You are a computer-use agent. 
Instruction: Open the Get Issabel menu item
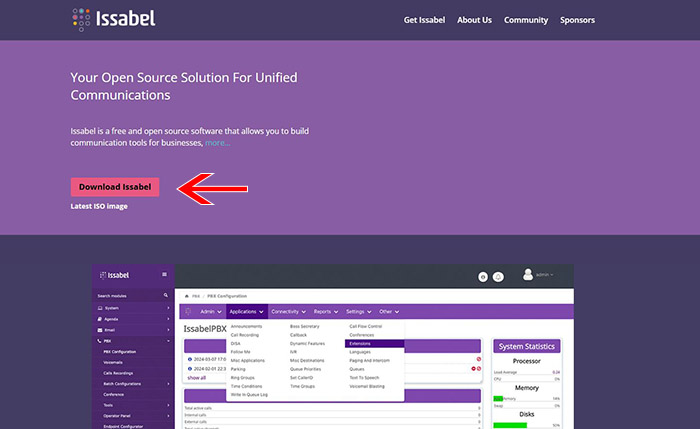pyautogui.click(x=424, y=20)
